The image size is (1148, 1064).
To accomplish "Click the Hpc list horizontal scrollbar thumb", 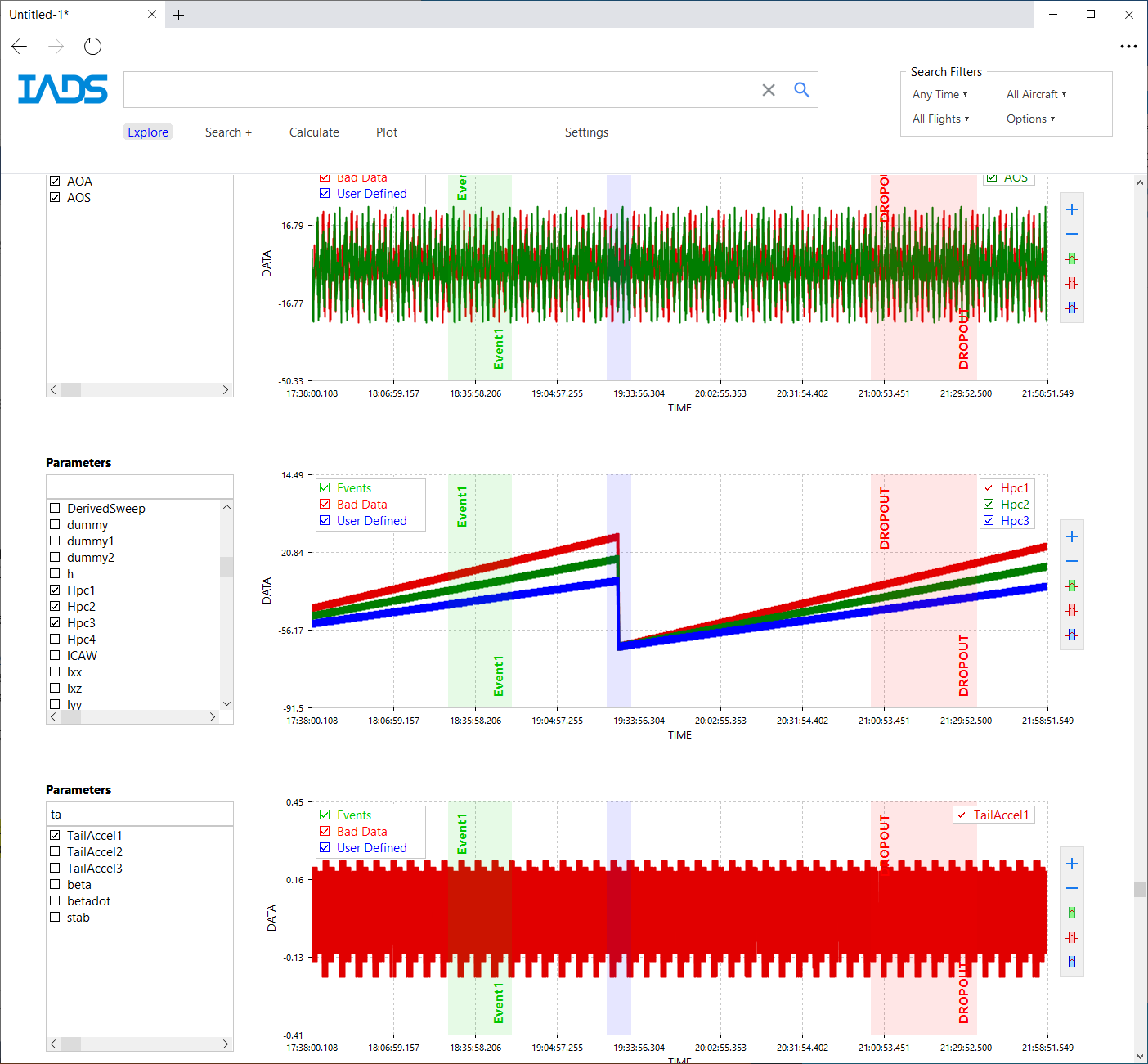I will coord(71,717).
